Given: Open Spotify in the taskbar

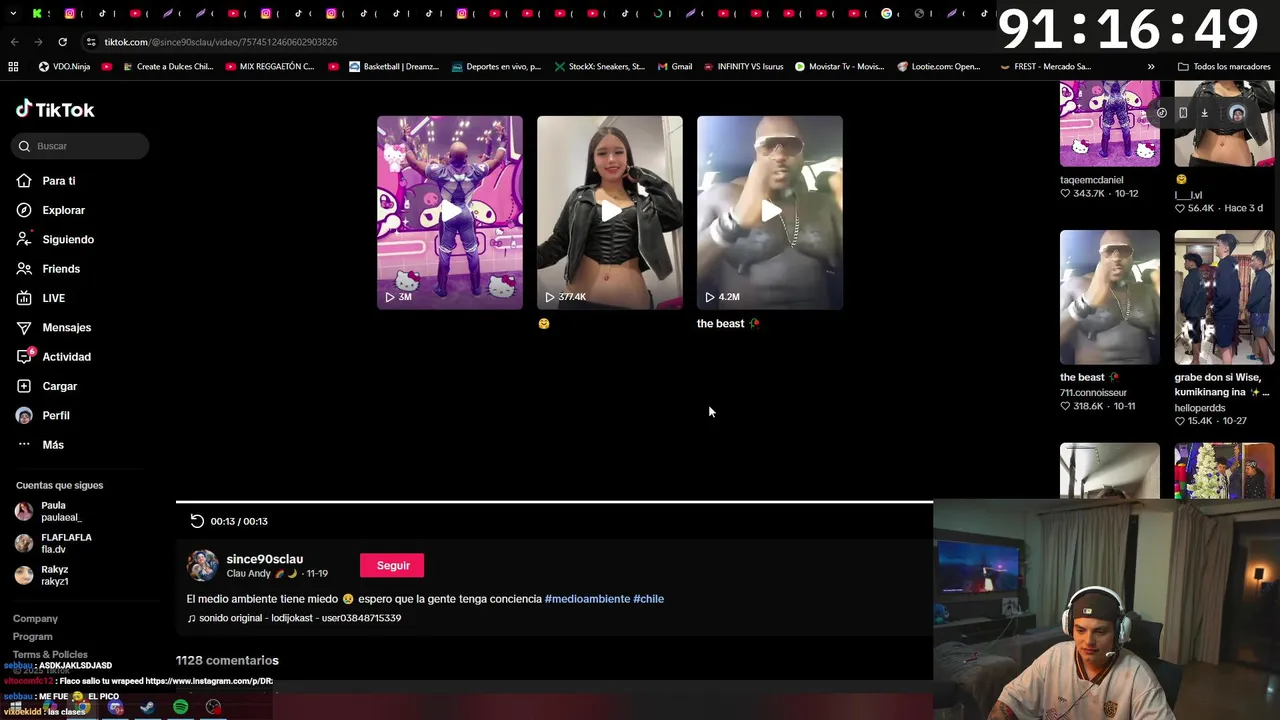Looking at the screenshot, I should pyautogui.click(x=180, y=707).
